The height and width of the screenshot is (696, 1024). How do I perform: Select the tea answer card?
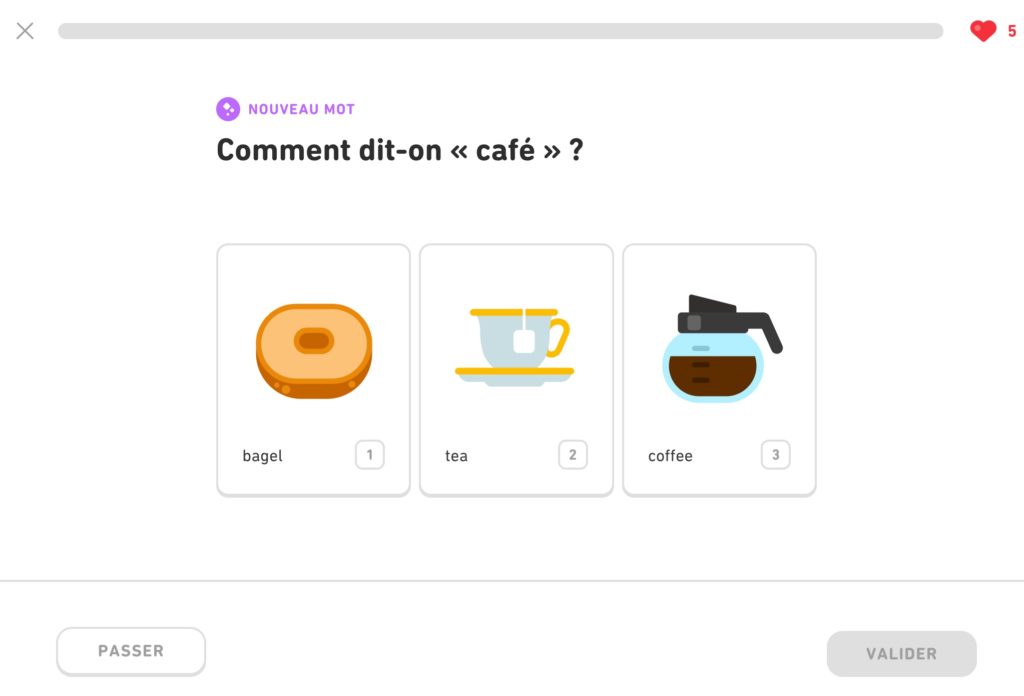(516, 368)
